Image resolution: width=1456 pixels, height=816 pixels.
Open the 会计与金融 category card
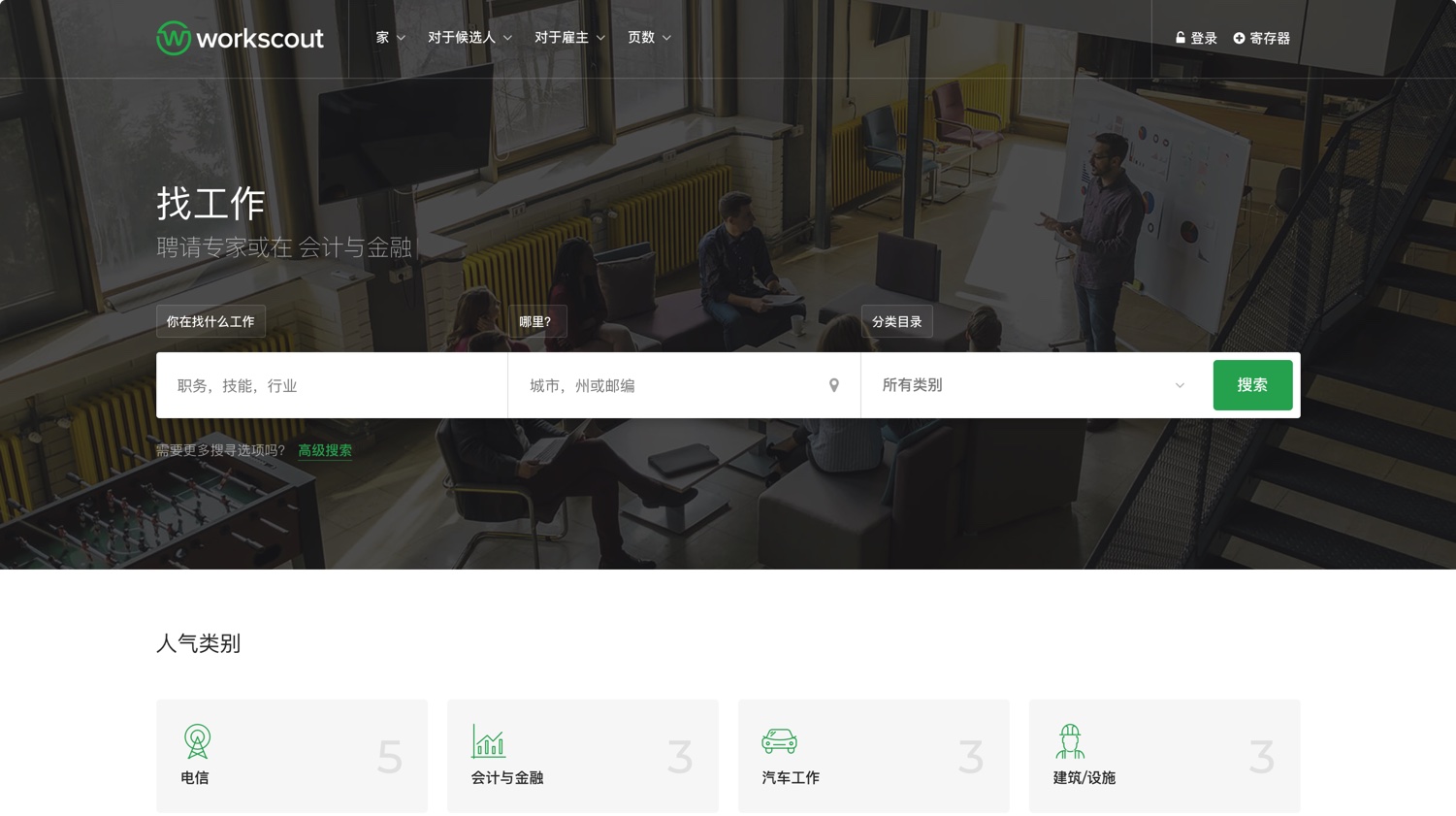coord(583,756)
